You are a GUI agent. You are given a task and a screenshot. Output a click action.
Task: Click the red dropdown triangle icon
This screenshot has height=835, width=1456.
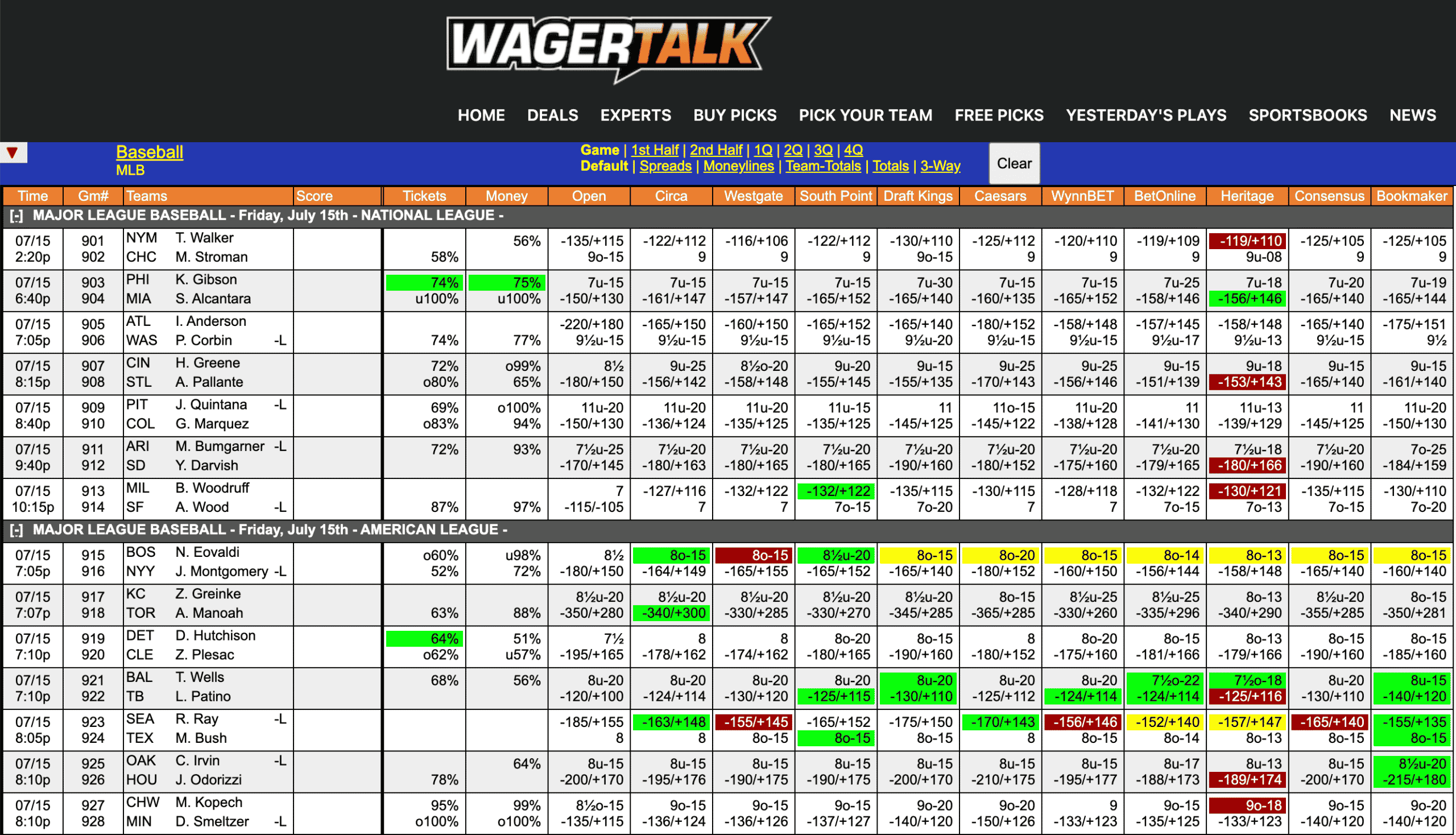(x=13, y=152)
